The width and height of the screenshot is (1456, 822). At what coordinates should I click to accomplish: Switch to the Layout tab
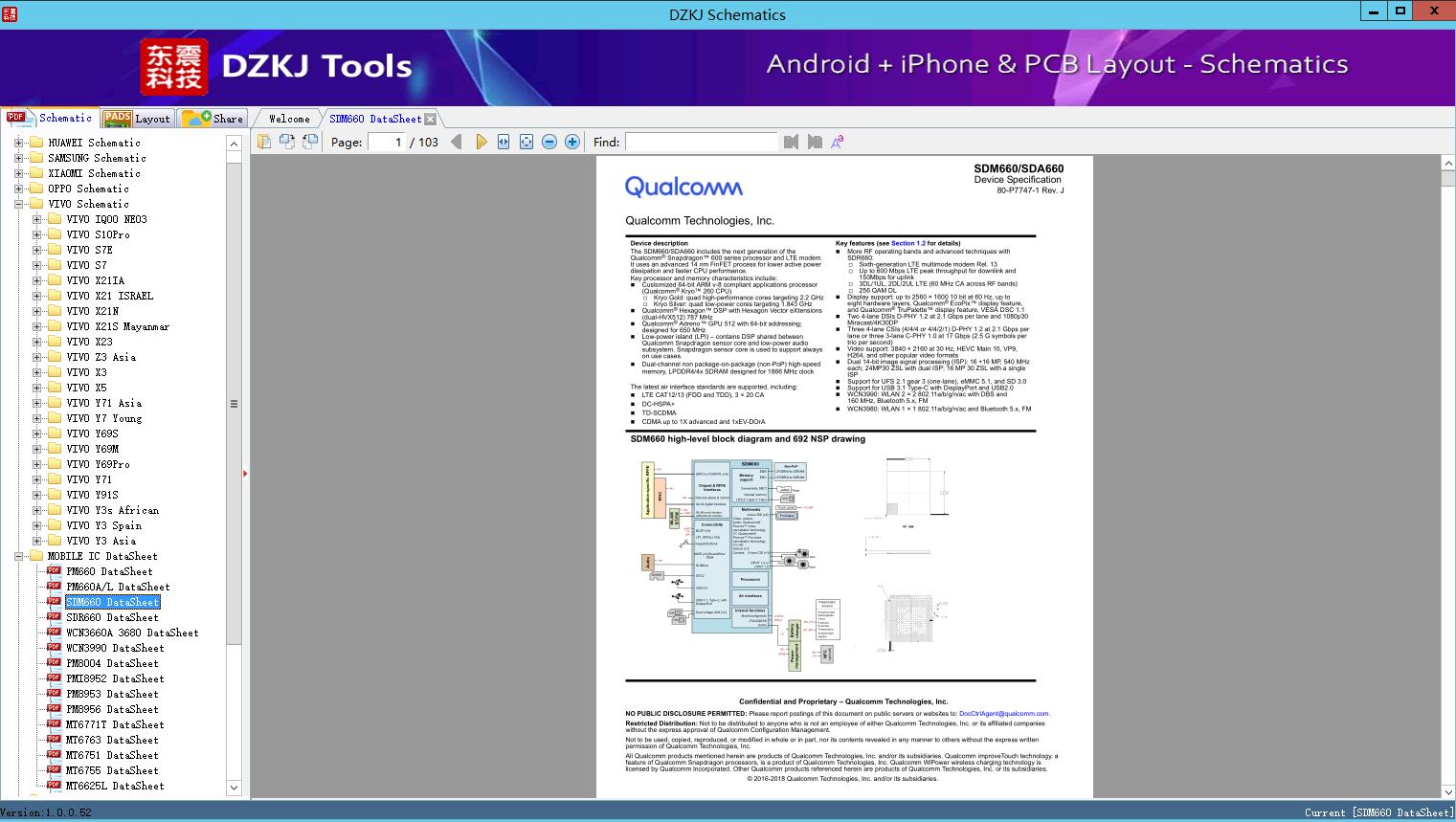coord(137,118)
